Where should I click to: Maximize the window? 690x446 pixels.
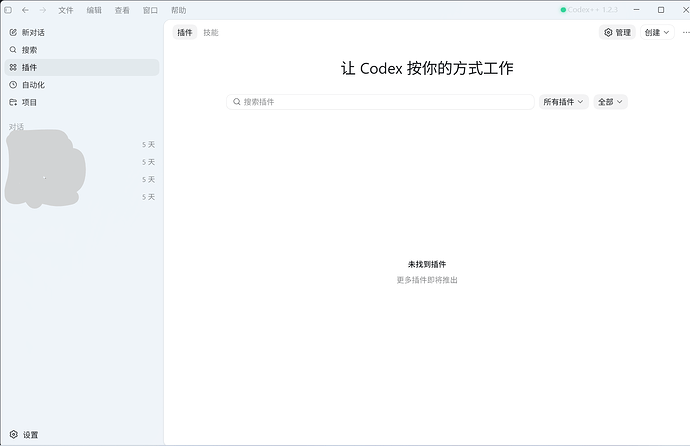pos(661,10)
